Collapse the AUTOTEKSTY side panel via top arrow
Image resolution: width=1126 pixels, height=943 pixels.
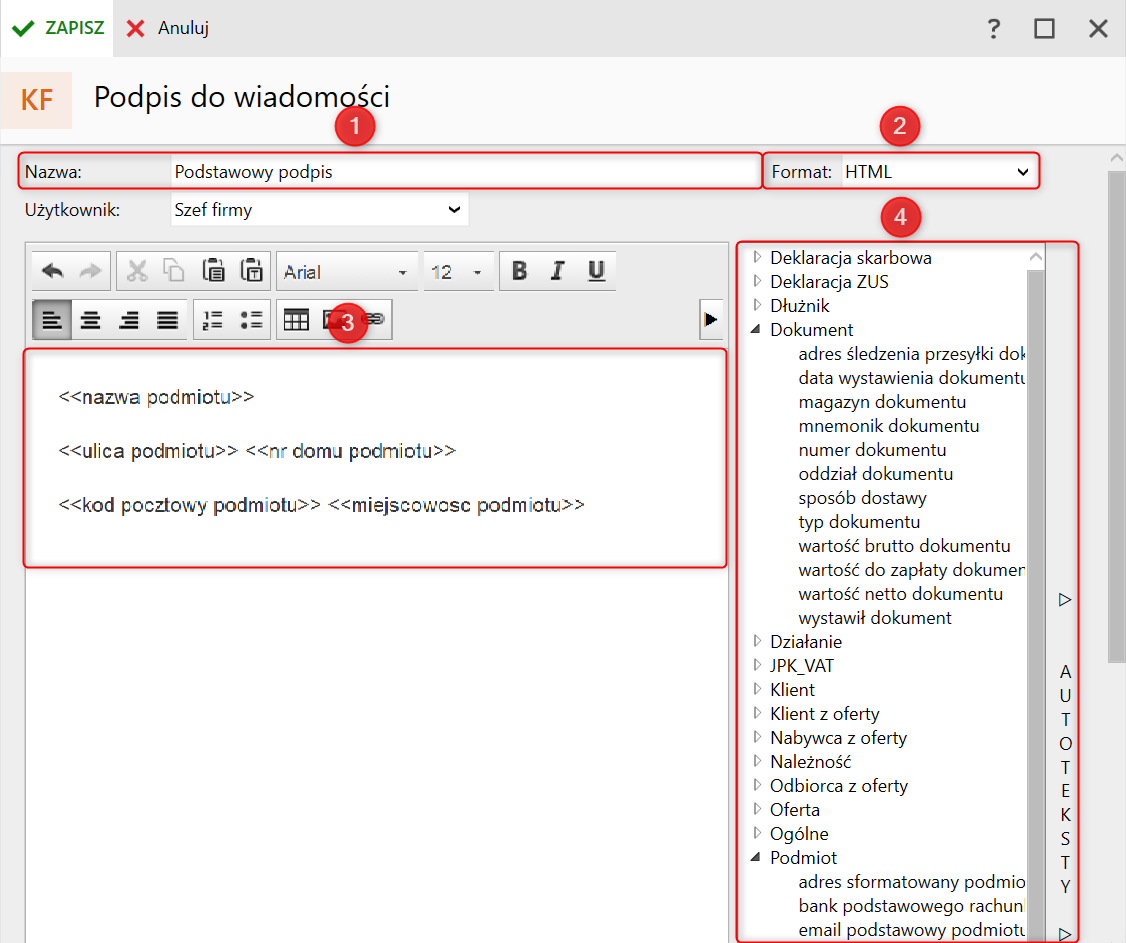point(1065,599)
